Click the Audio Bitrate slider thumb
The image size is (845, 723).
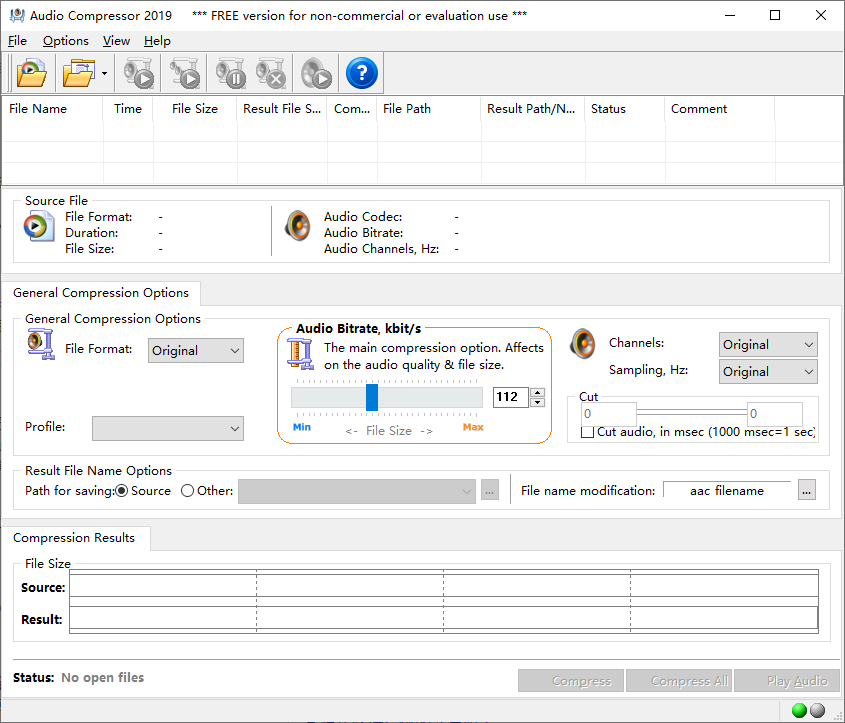tap(372, 397)
